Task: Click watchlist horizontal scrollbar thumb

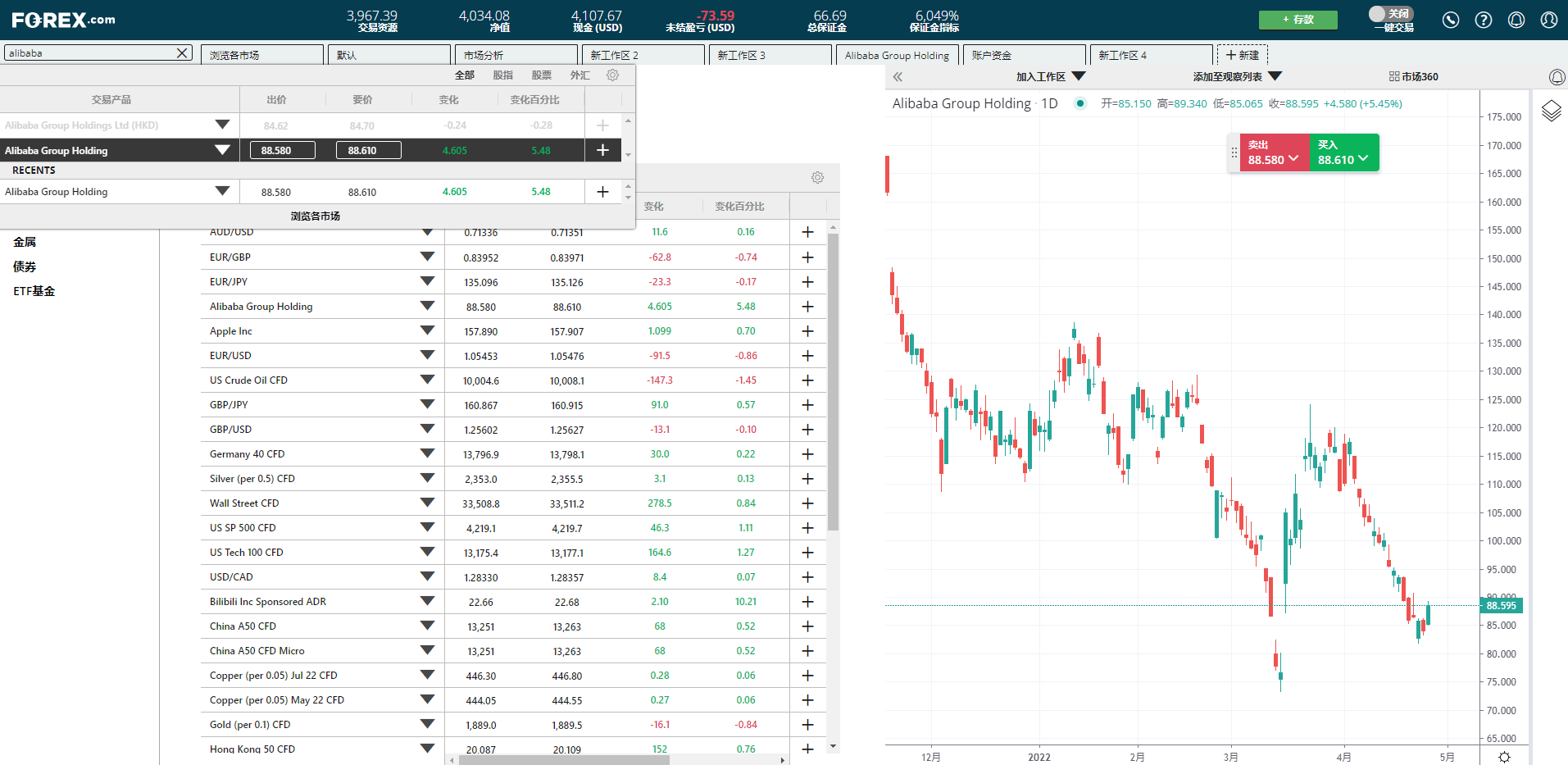Action: (564, 760)
